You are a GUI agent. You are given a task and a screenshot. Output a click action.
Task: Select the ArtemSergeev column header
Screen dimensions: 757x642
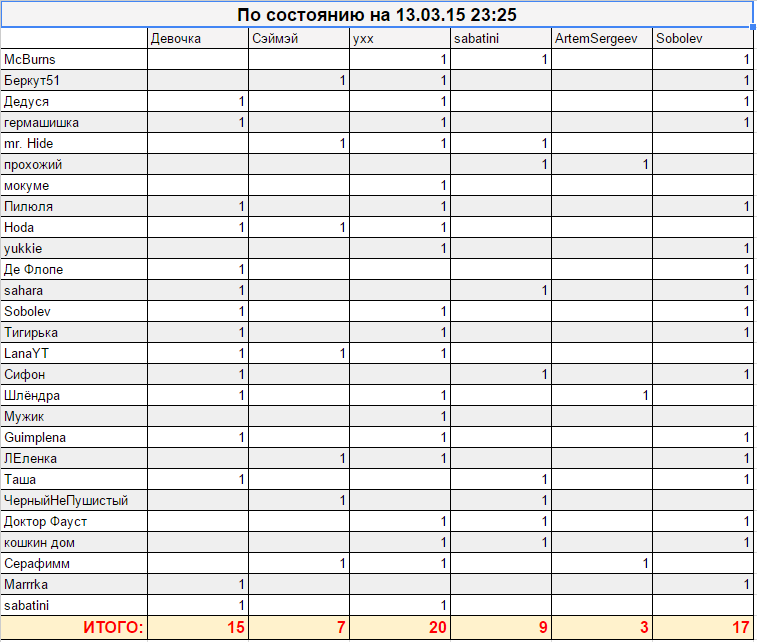(x=602, y=39)
